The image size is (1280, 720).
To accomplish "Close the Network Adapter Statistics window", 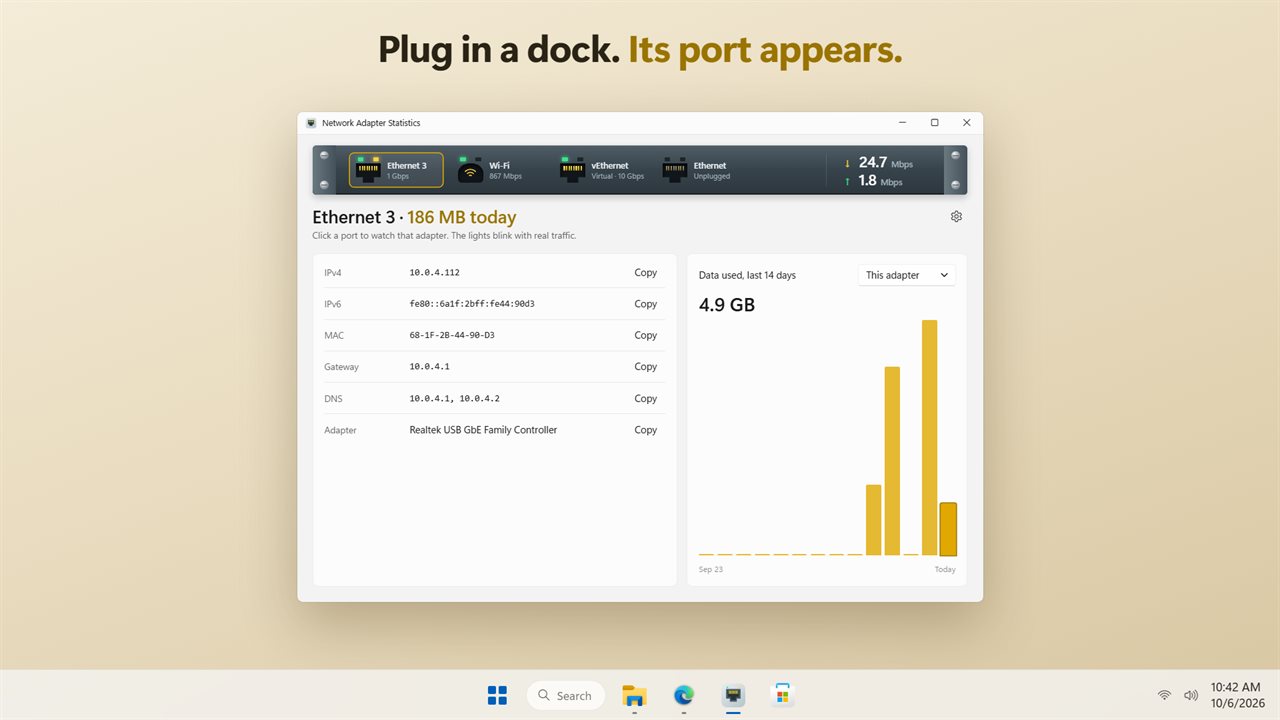I will tap(967, 123).
